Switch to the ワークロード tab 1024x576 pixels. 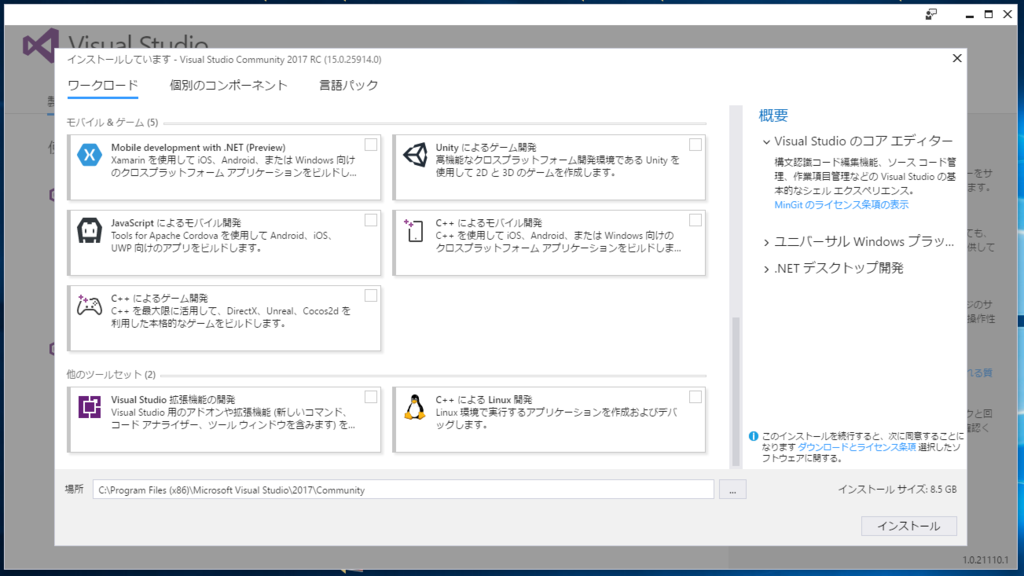click(103, 86)
